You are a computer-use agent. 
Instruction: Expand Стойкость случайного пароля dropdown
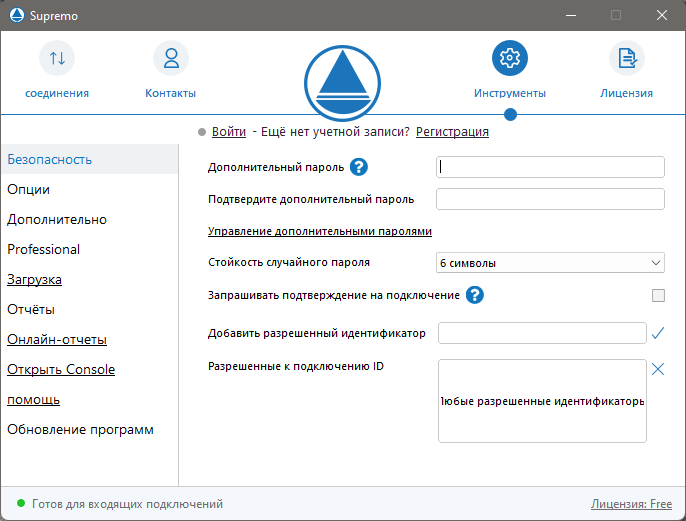point(551,263)
